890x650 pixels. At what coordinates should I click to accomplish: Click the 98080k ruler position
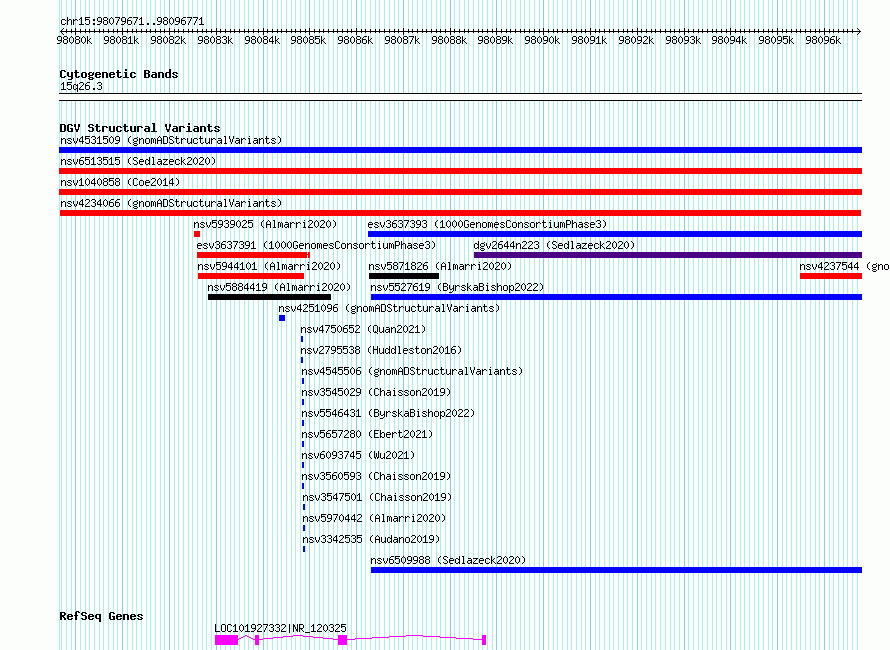point(74,40)
